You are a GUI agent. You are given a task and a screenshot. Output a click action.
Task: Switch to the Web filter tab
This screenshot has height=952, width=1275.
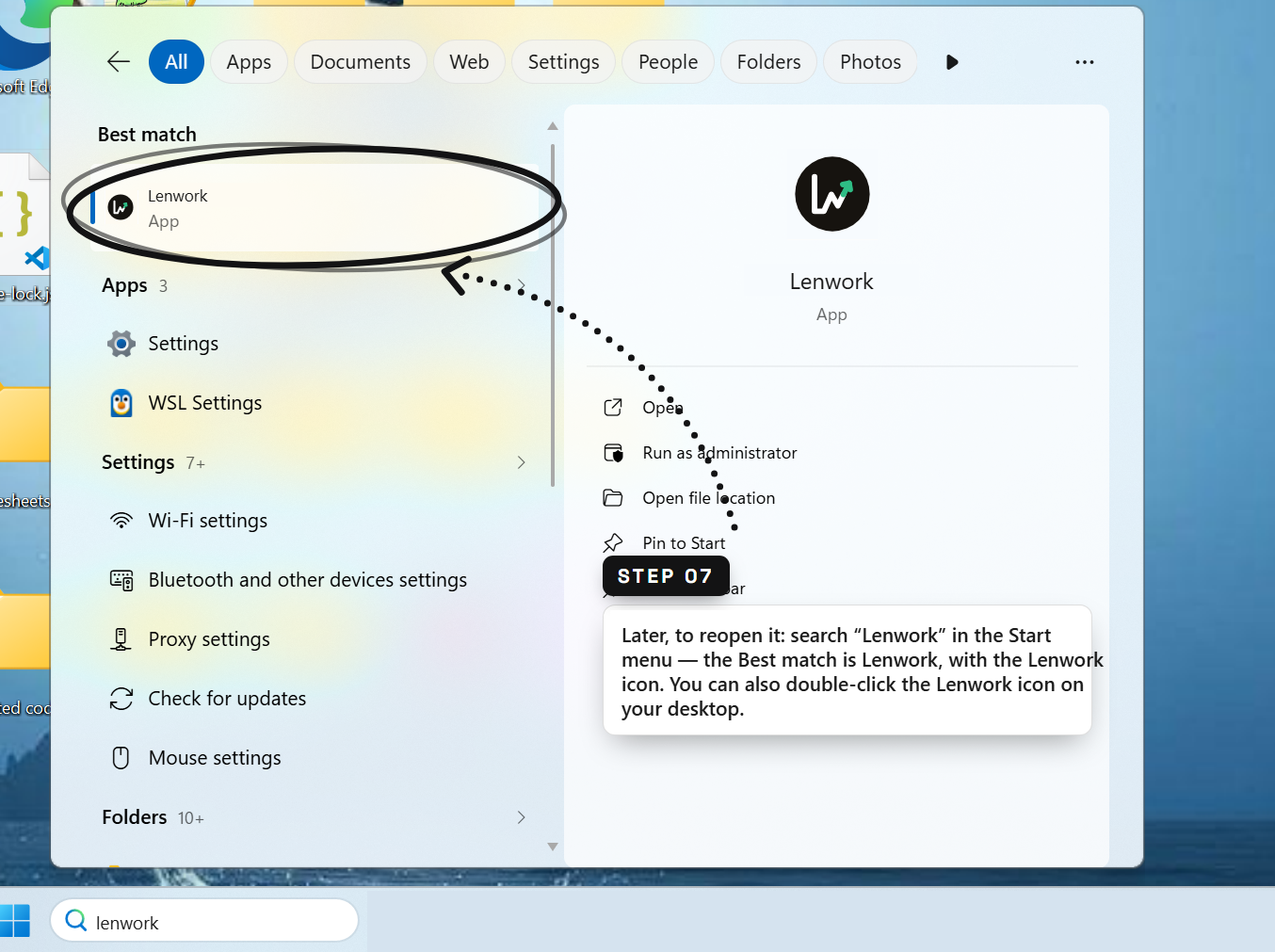(x=469, y=62)
